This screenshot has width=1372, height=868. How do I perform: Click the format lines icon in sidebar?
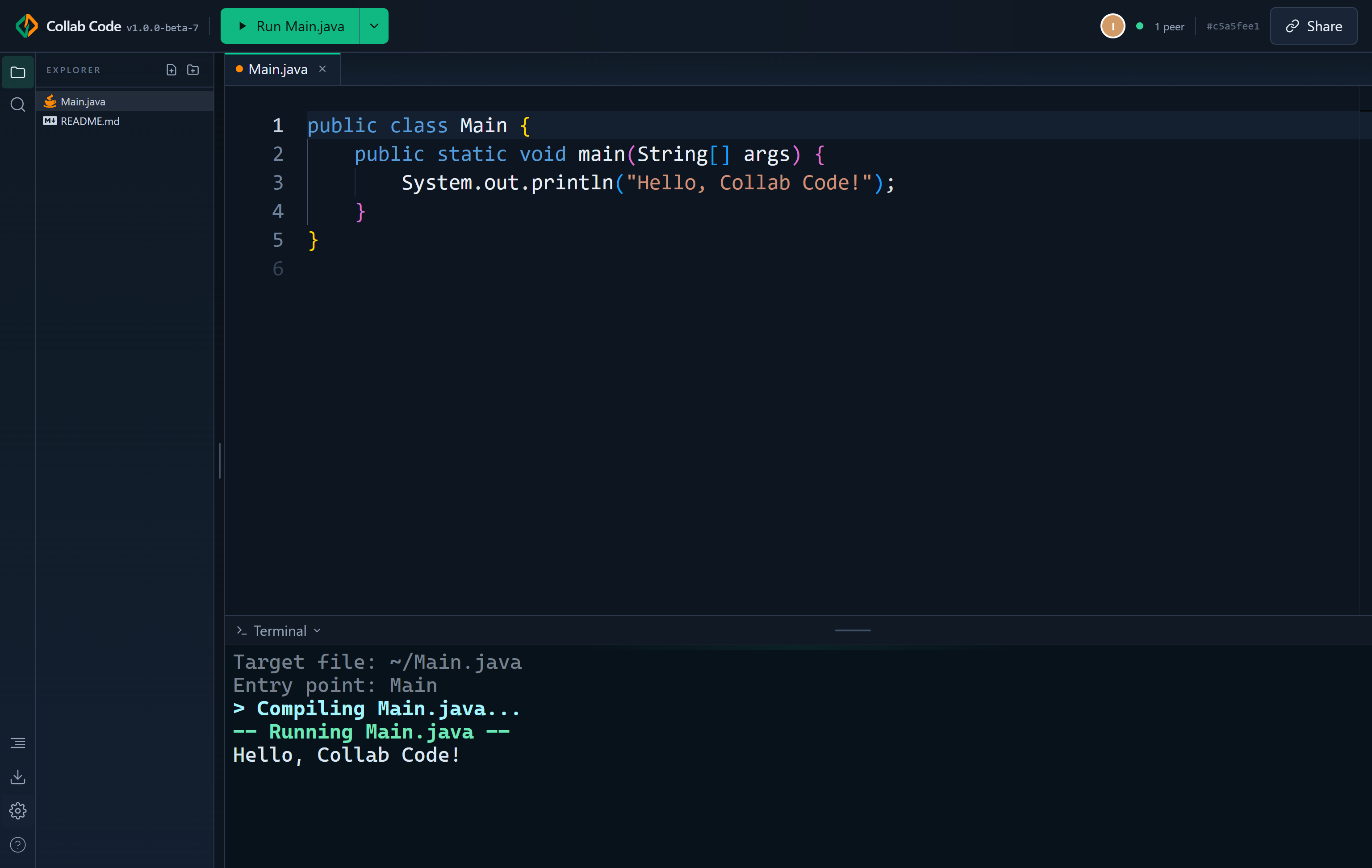click(x=18, y=743)
